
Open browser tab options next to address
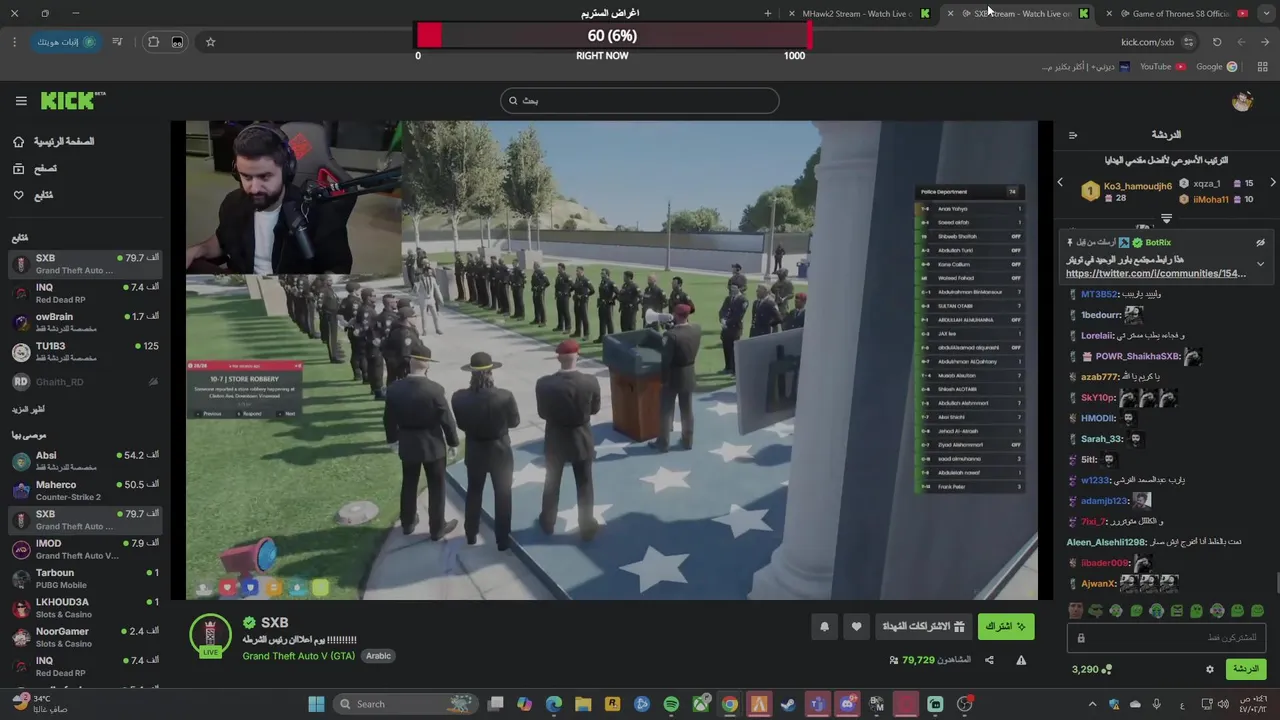tap(1188, 42)
